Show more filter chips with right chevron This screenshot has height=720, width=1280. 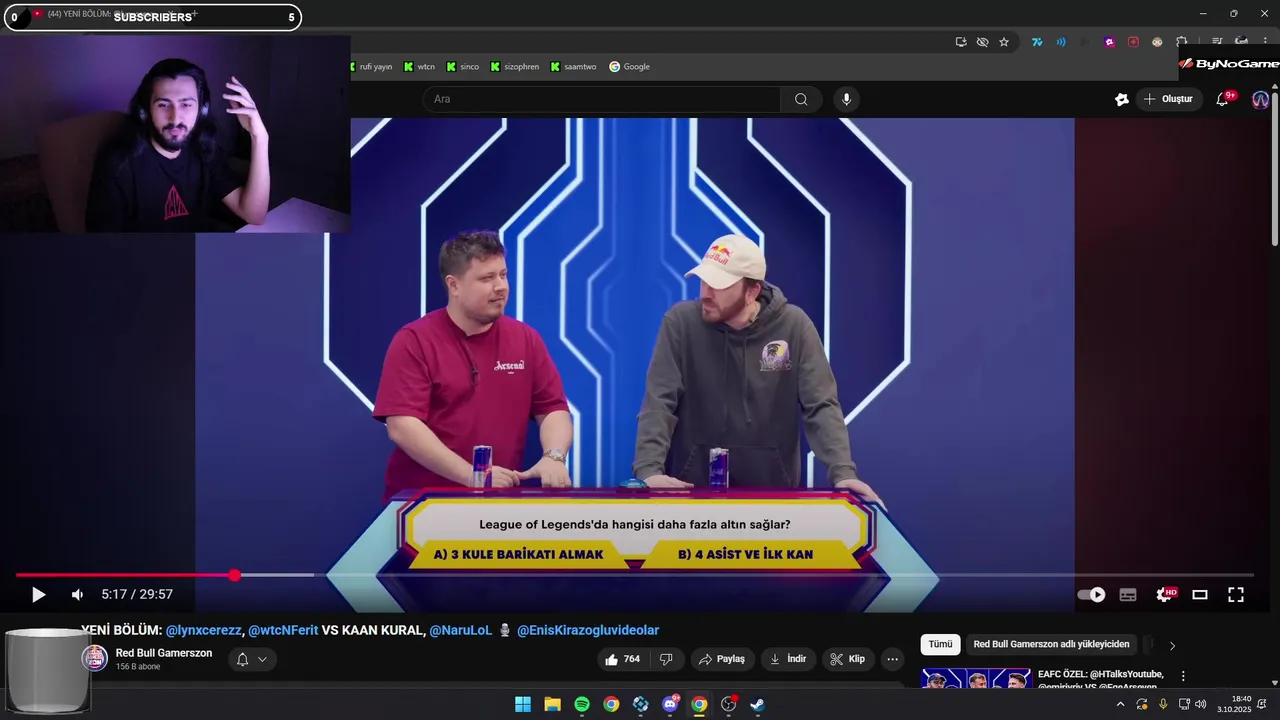[1173, 645]
